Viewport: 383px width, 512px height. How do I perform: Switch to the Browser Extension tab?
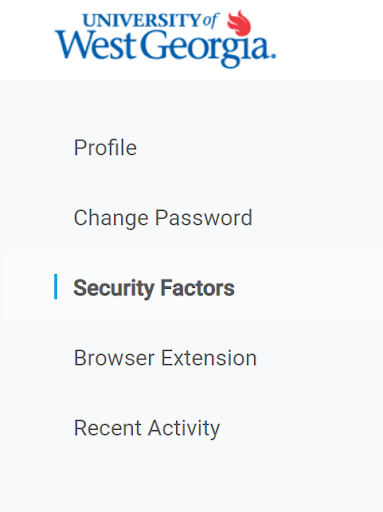coord(165,358)
